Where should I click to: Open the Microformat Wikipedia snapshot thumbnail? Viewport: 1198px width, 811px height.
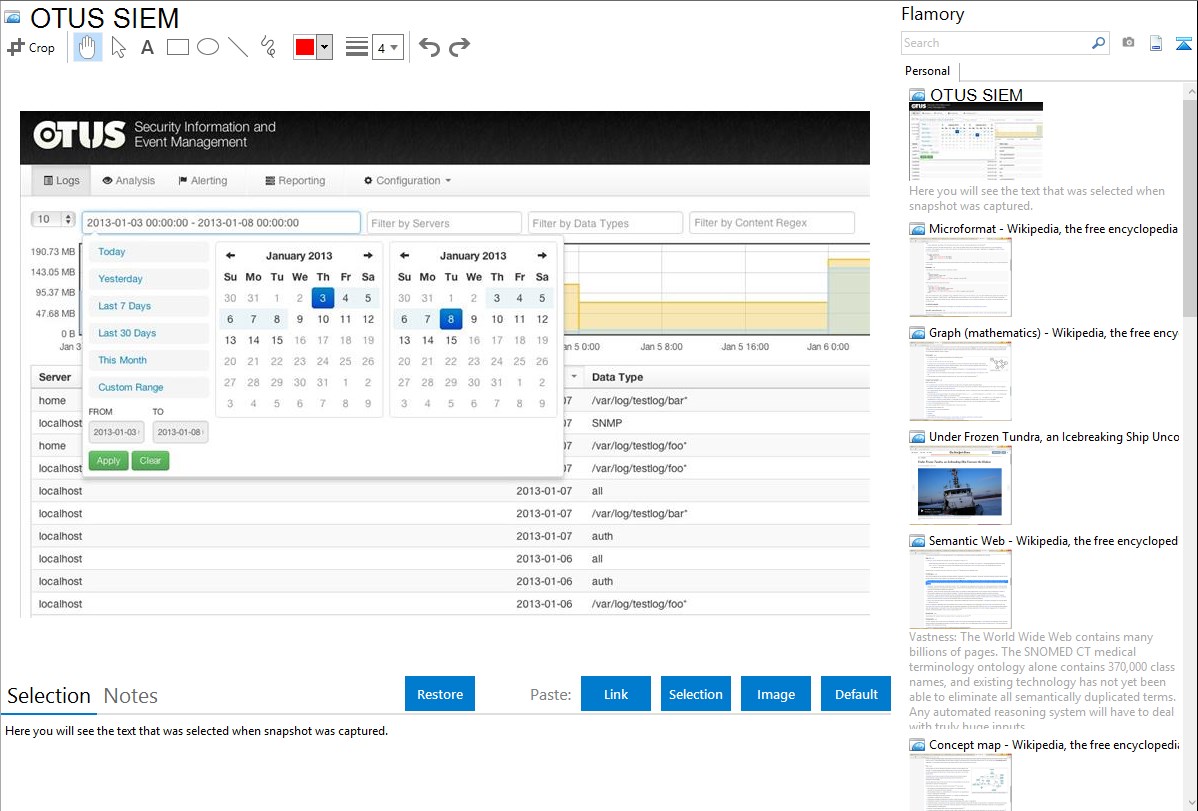pyautogui.click(x=960, y=277)
